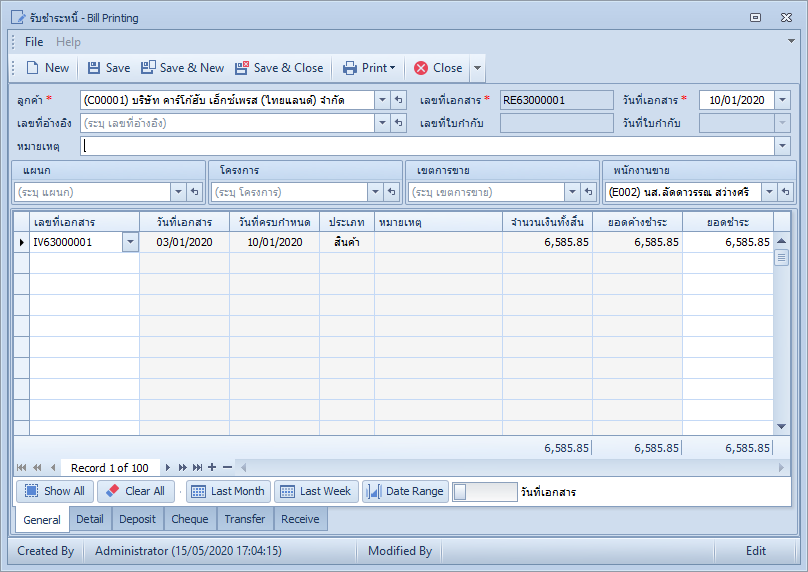This screenshot has height=572, width=808.
Task: Click reset icon in พนักงานขาย box
Action: 785,192
